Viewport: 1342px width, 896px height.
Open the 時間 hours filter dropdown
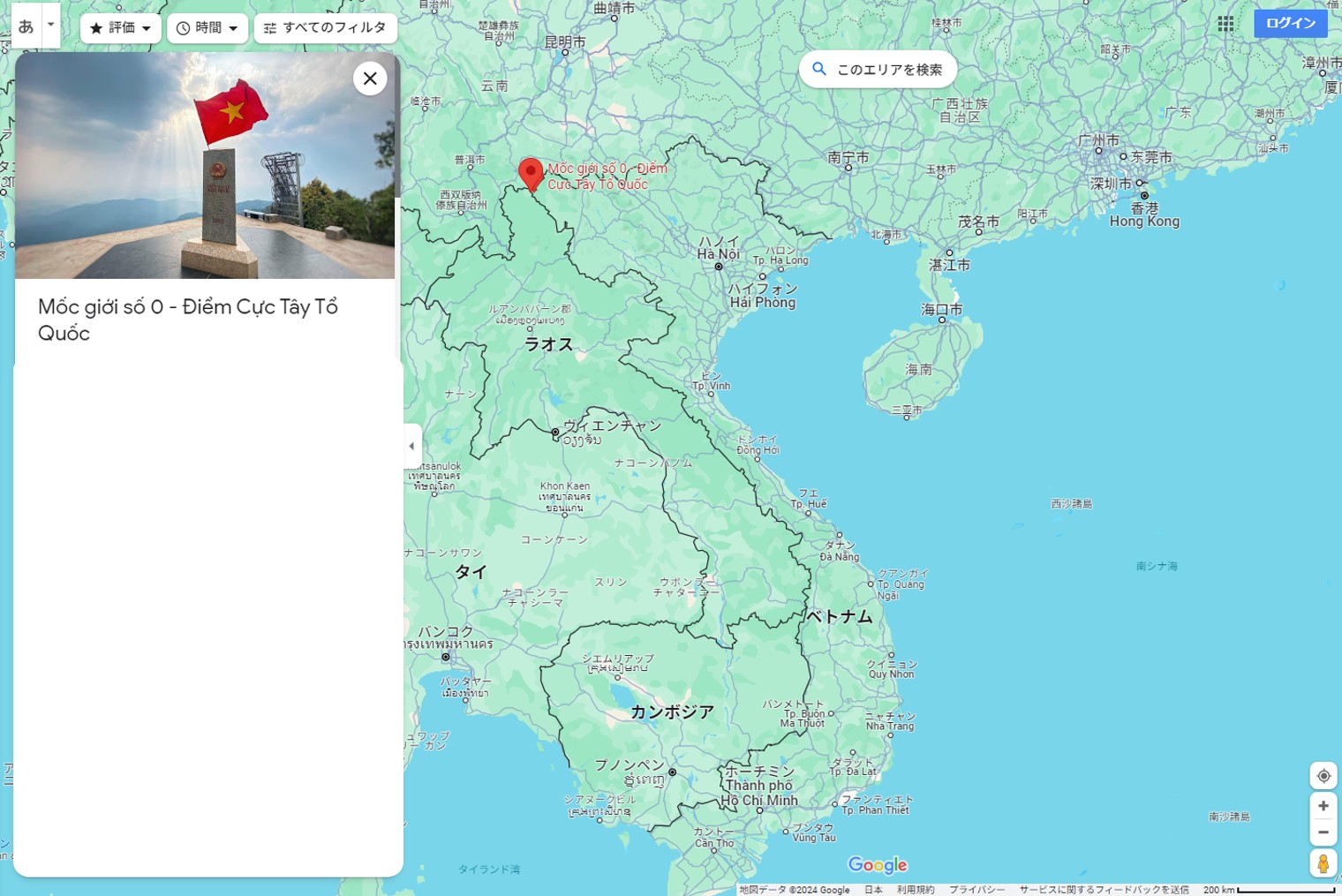coord(207,28)
